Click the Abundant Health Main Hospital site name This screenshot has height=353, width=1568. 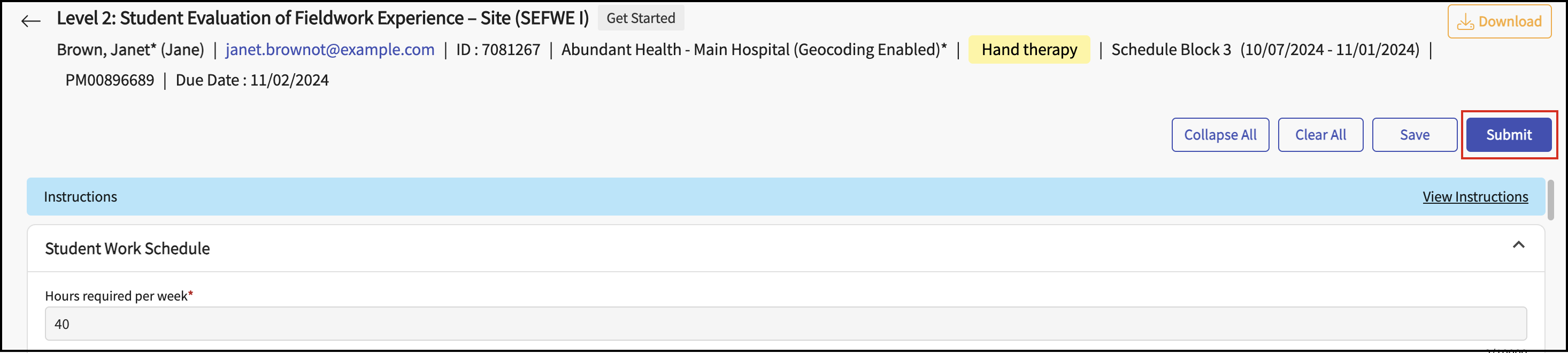[754, 50]
